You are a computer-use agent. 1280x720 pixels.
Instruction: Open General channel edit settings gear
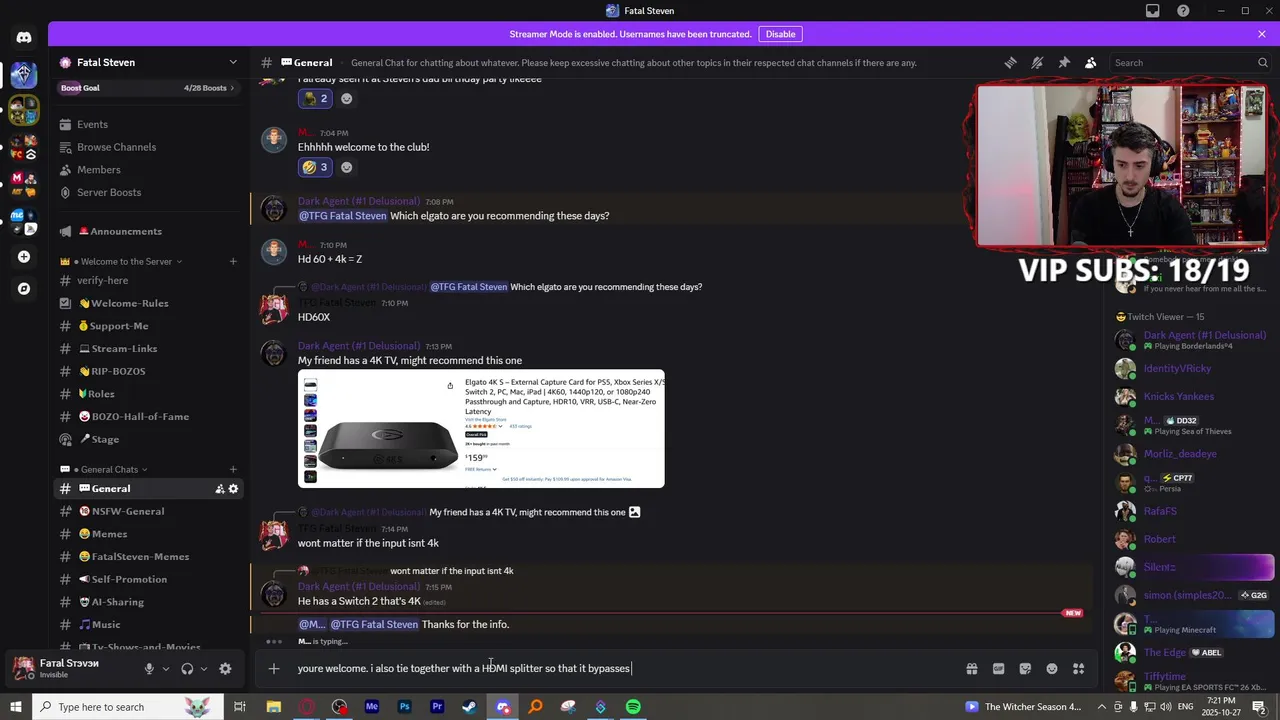point(233,489)
